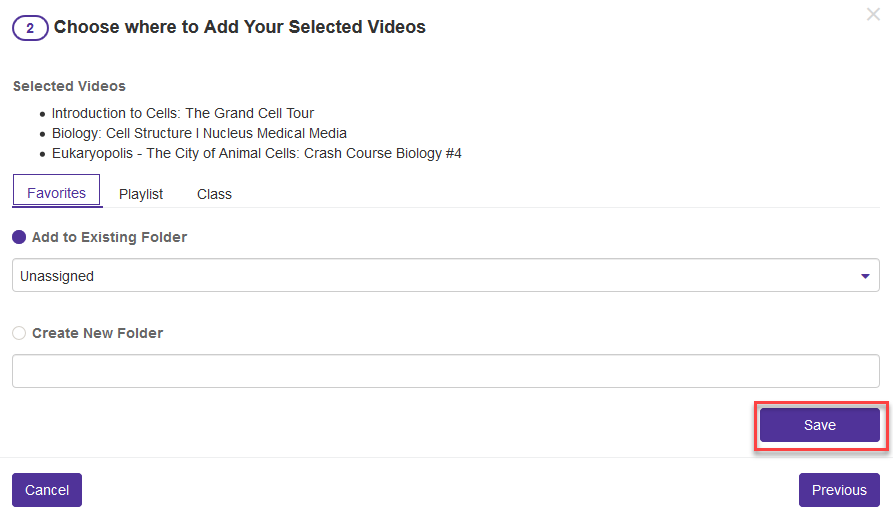Click the 'Choose where to Add Your Selected Videos' heading
Viewport: 893px width, 519px height.
point(240,27)
